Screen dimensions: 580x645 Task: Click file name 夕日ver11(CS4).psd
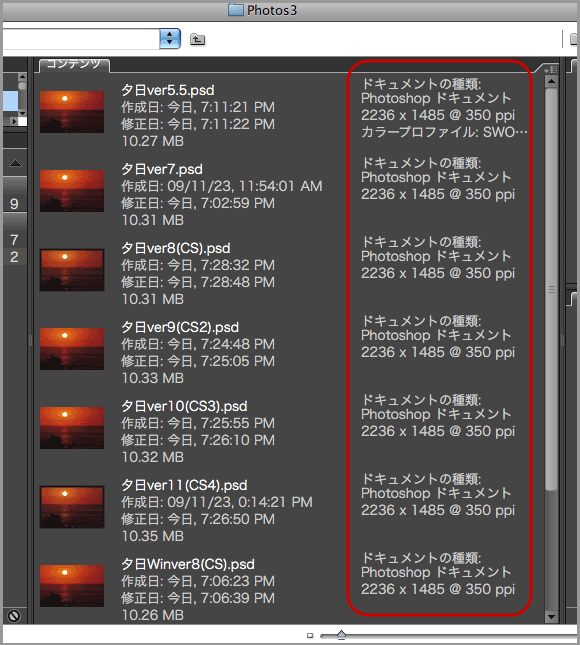(184, 485)
